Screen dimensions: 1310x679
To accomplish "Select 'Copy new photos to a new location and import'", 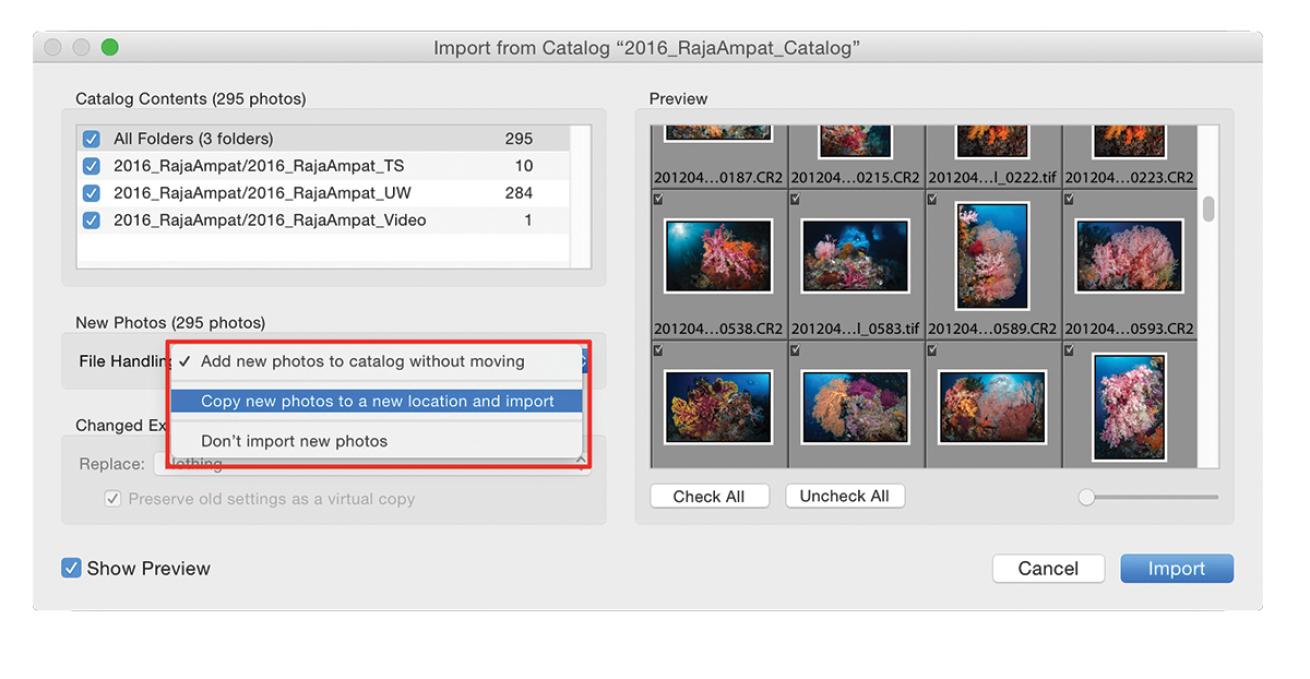I will pos(376,401).
